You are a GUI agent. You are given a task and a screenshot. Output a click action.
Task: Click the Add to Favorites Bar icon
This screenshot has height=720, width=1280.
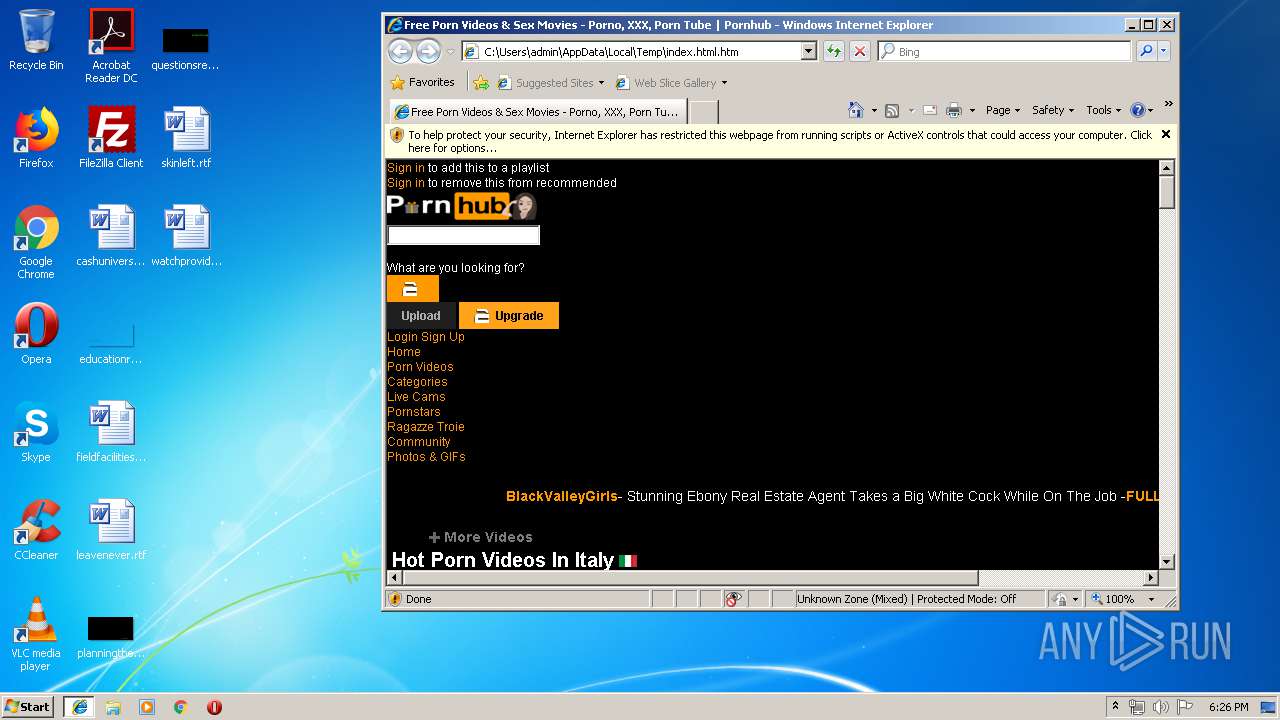click(481, 83)
